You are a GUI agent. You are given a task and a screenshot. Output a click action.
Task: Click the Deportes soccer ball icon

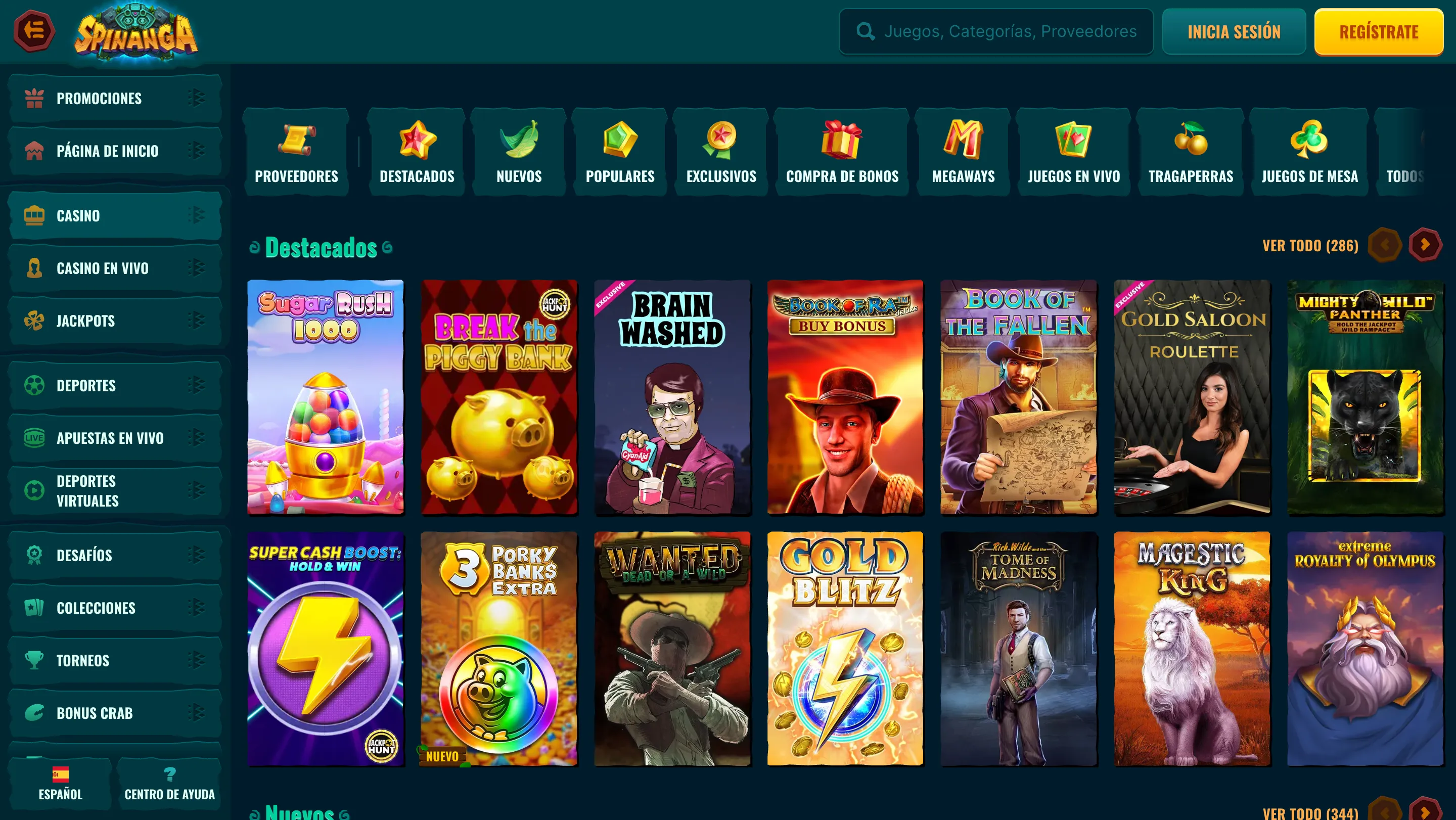pos(34,385)
